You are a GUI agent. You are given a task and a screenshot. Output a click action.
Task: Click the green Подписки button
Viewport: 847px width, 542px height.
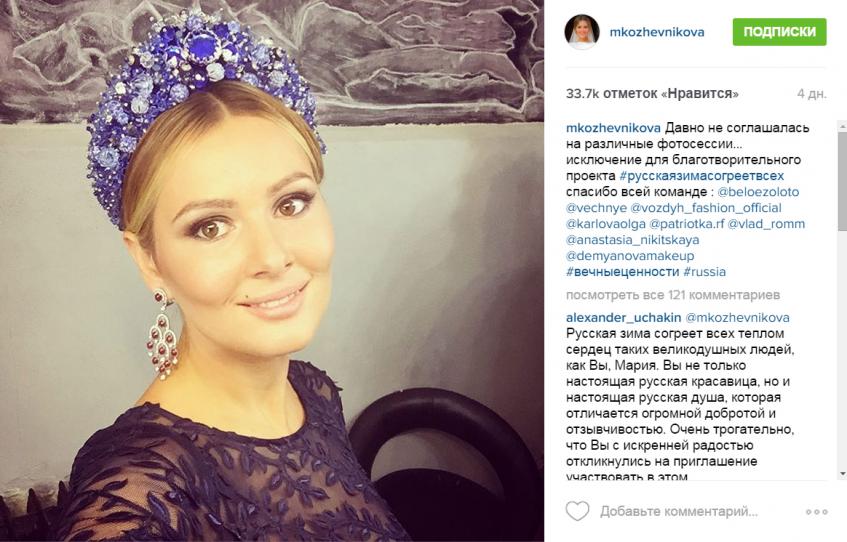tap(779, 32)
